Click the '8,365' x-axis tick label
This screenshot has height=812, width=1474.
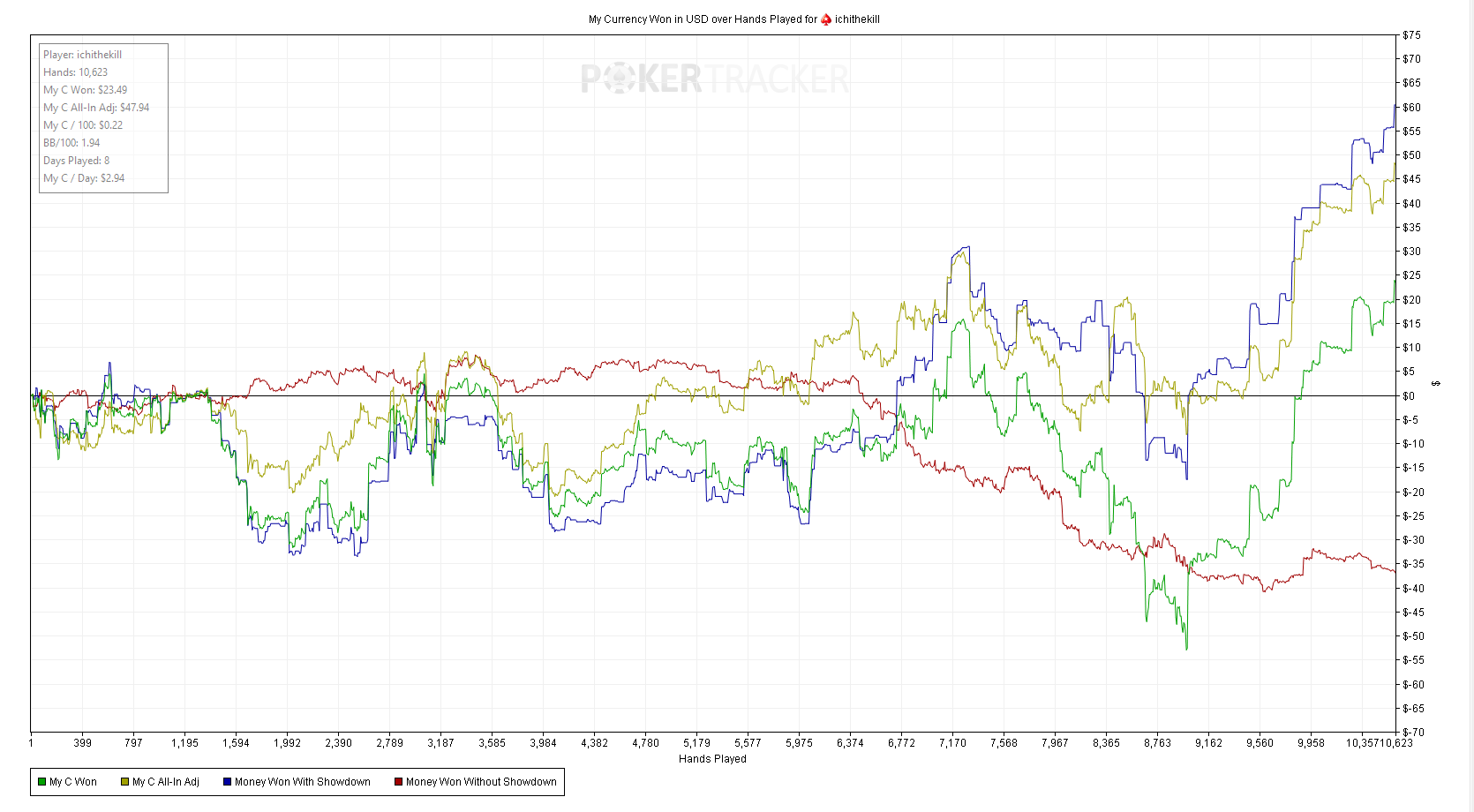coord(1106,743)
